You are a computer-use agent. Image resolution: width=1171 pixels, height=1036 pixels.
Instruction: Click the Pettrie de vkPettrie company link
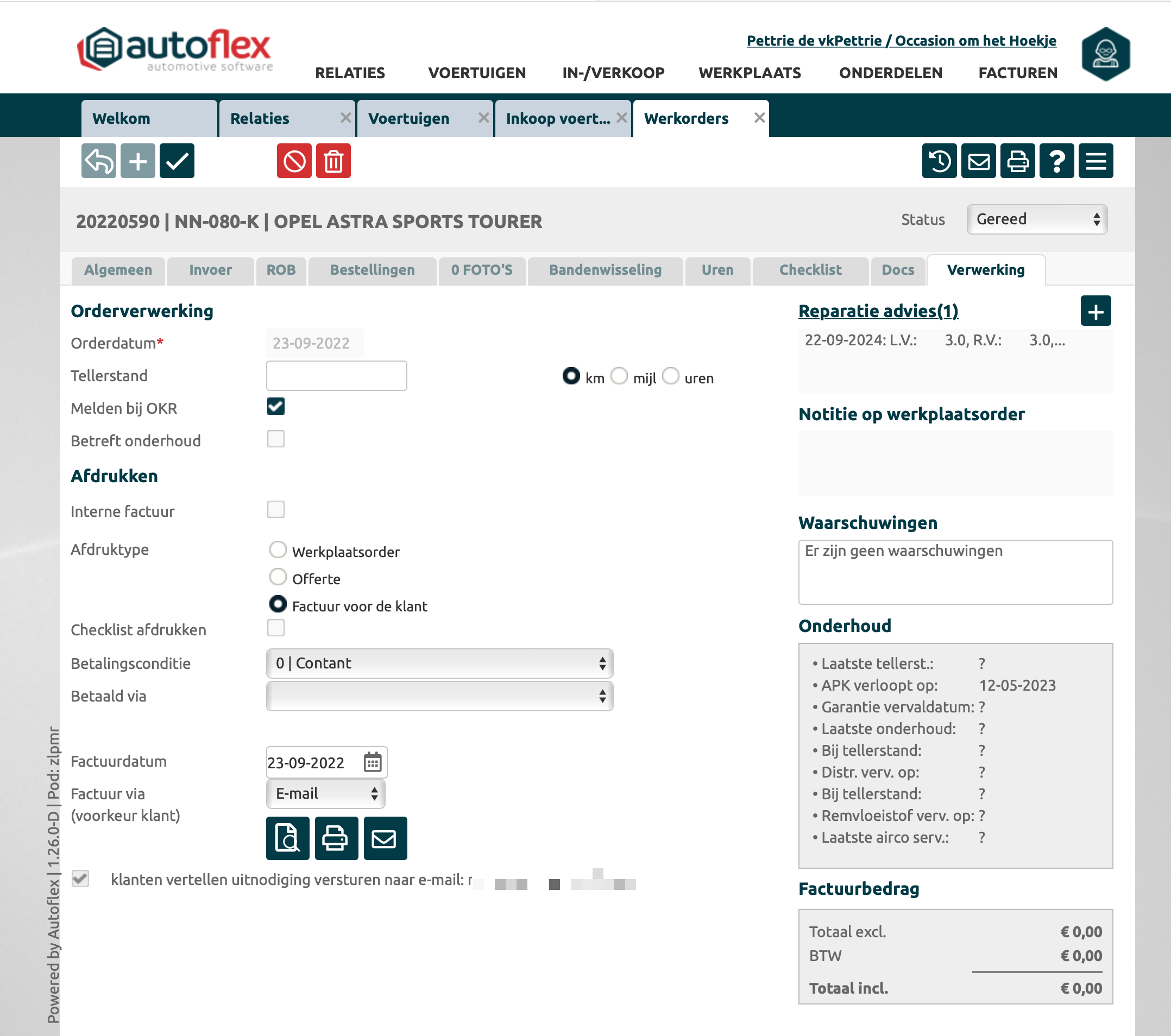click(901, 41)
